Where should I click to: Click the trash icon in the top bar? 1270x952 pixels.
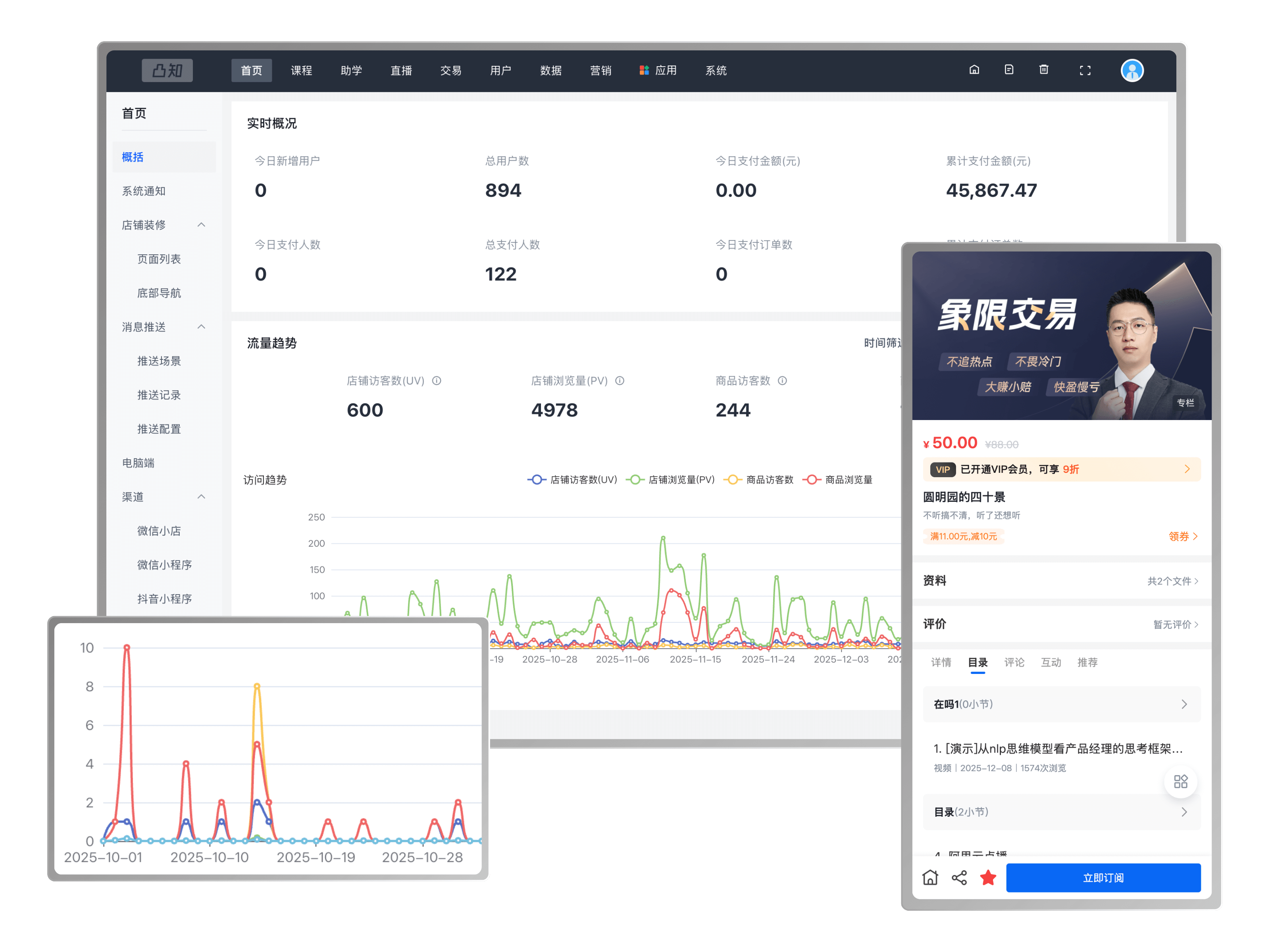tap(1043, 70)
